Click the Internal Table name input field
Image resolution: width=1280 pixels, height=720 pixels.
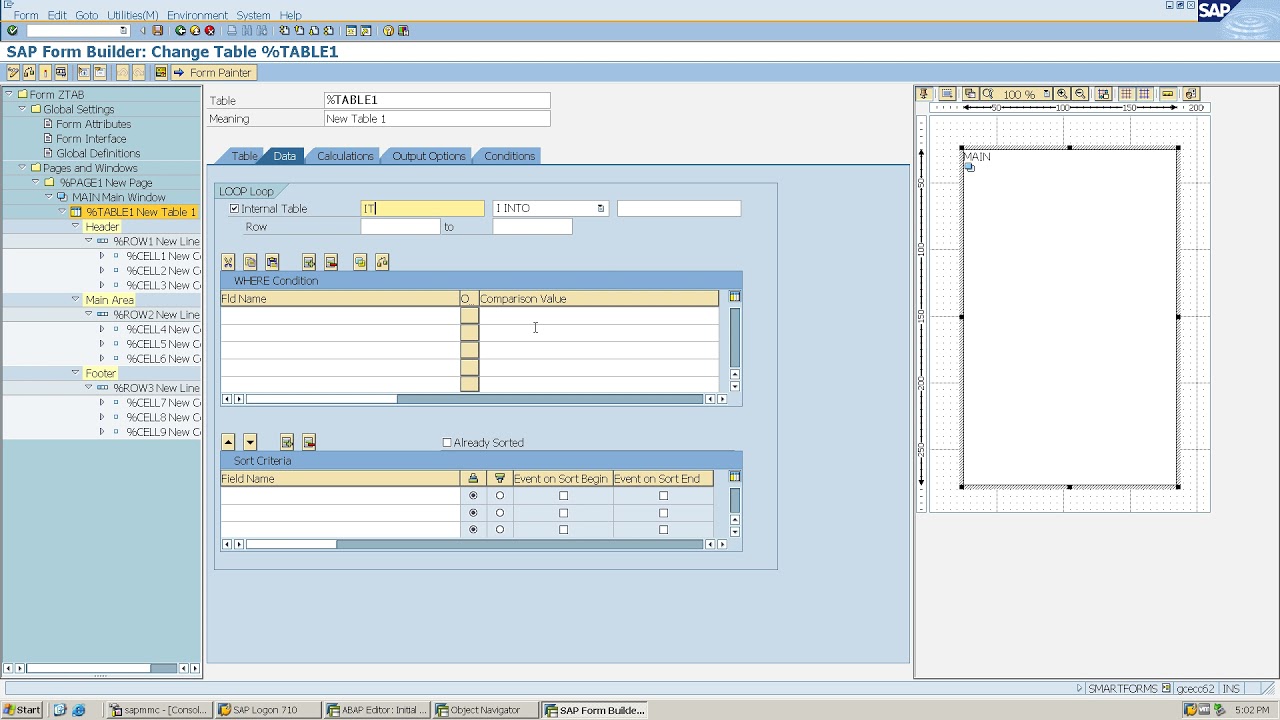pyautogui.click(x=423, y=209)
